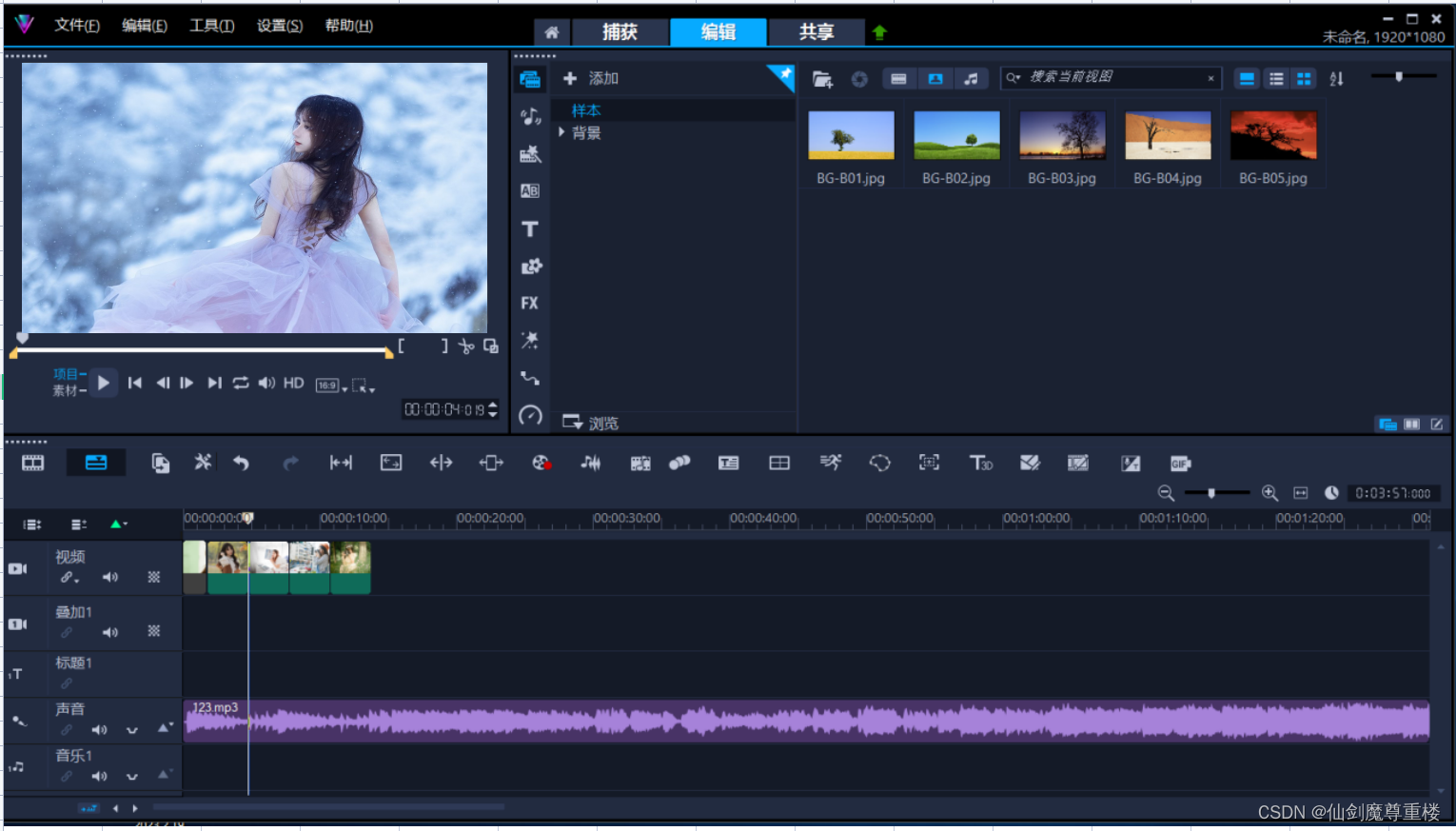
Task: Open the Sound mixer waveform icon
Action: [x=591, y=463]
